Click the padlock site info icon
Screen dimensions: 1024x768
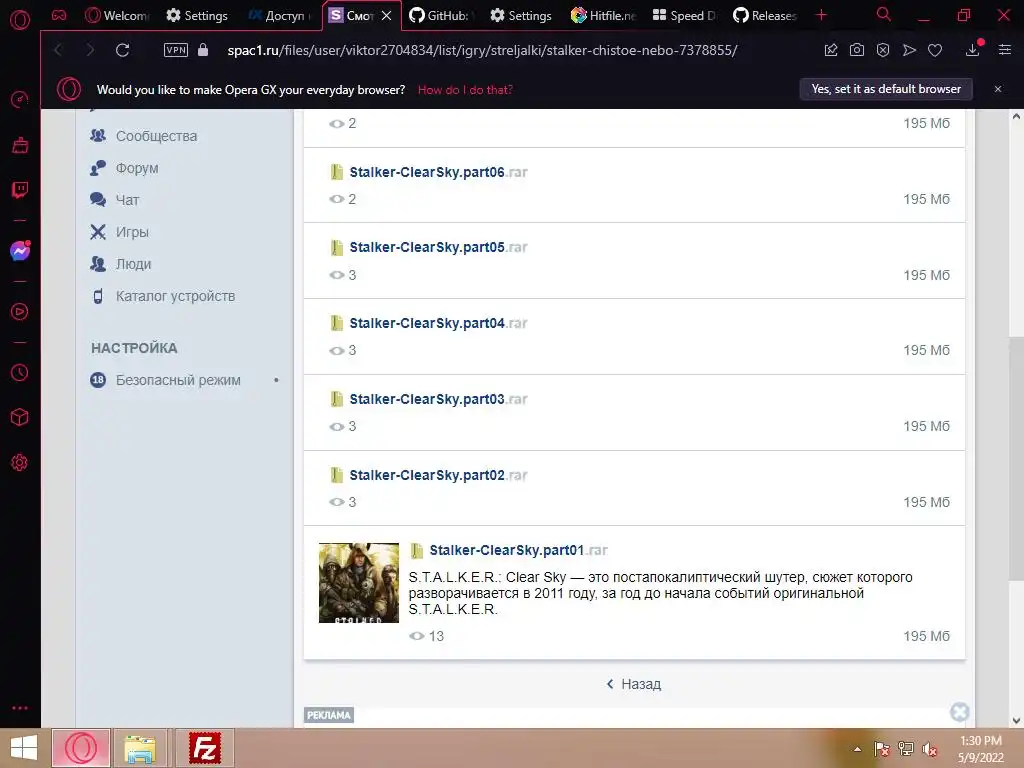pyautogui.click(x=203, y=50)
